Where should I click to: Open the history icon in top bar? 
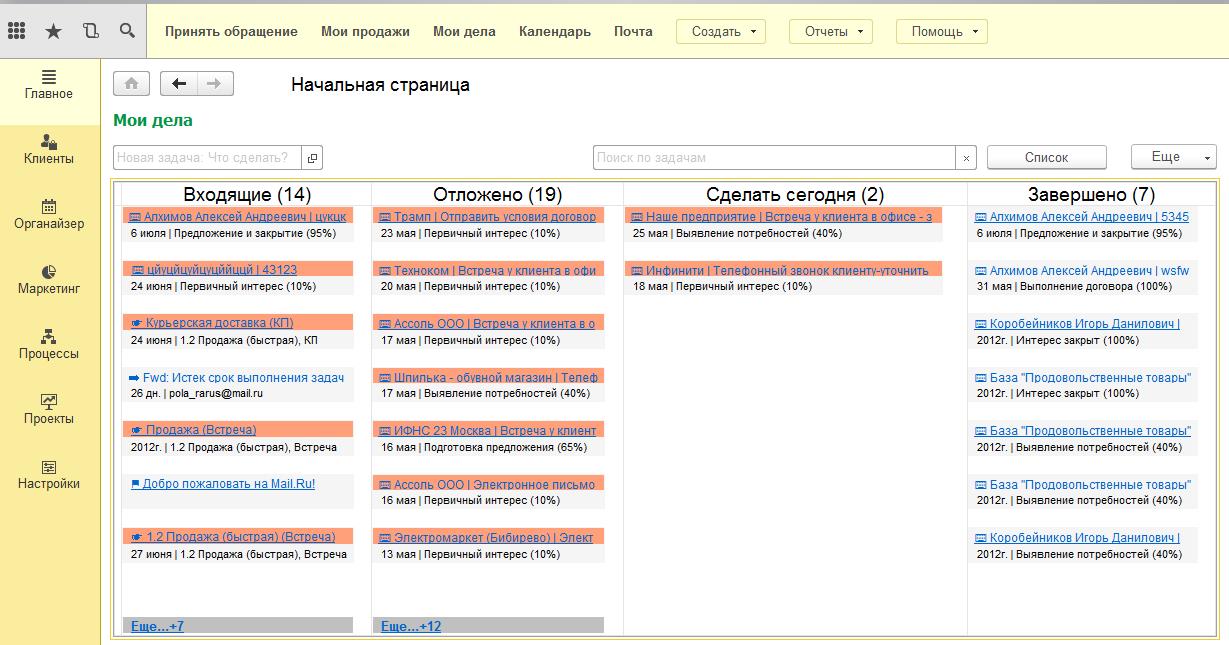(90, 31)
